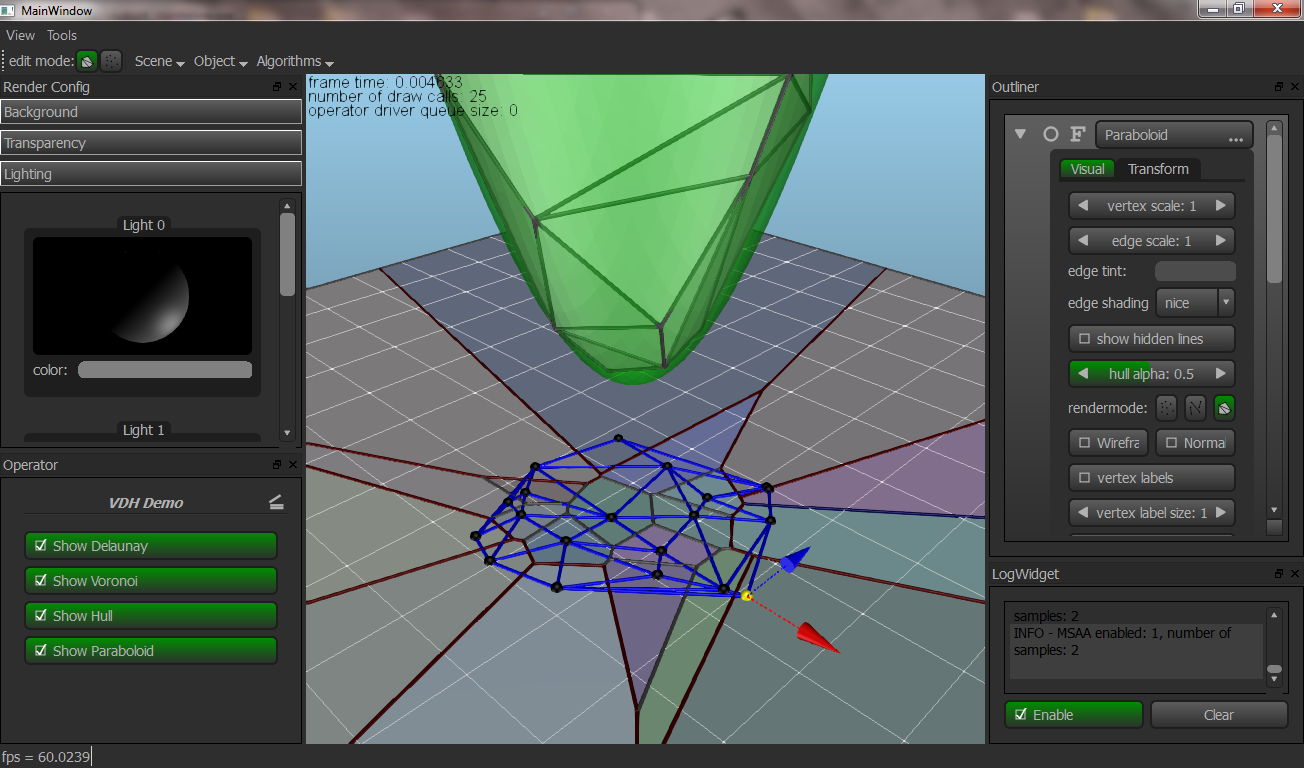1304x768 pixels.
Task: Select the object edit mode icon
Action: pos(88,61)
